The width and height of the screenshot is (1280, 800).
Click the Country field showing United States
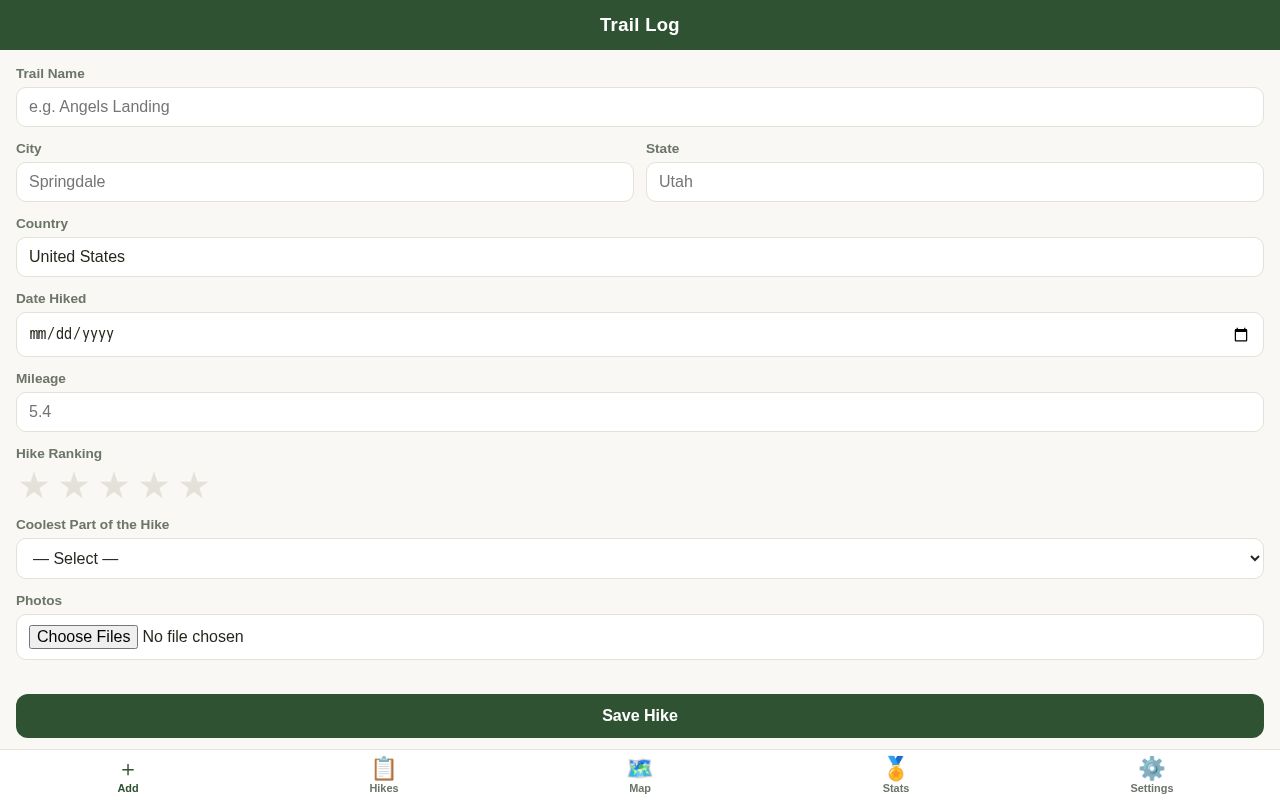point(640,257)
